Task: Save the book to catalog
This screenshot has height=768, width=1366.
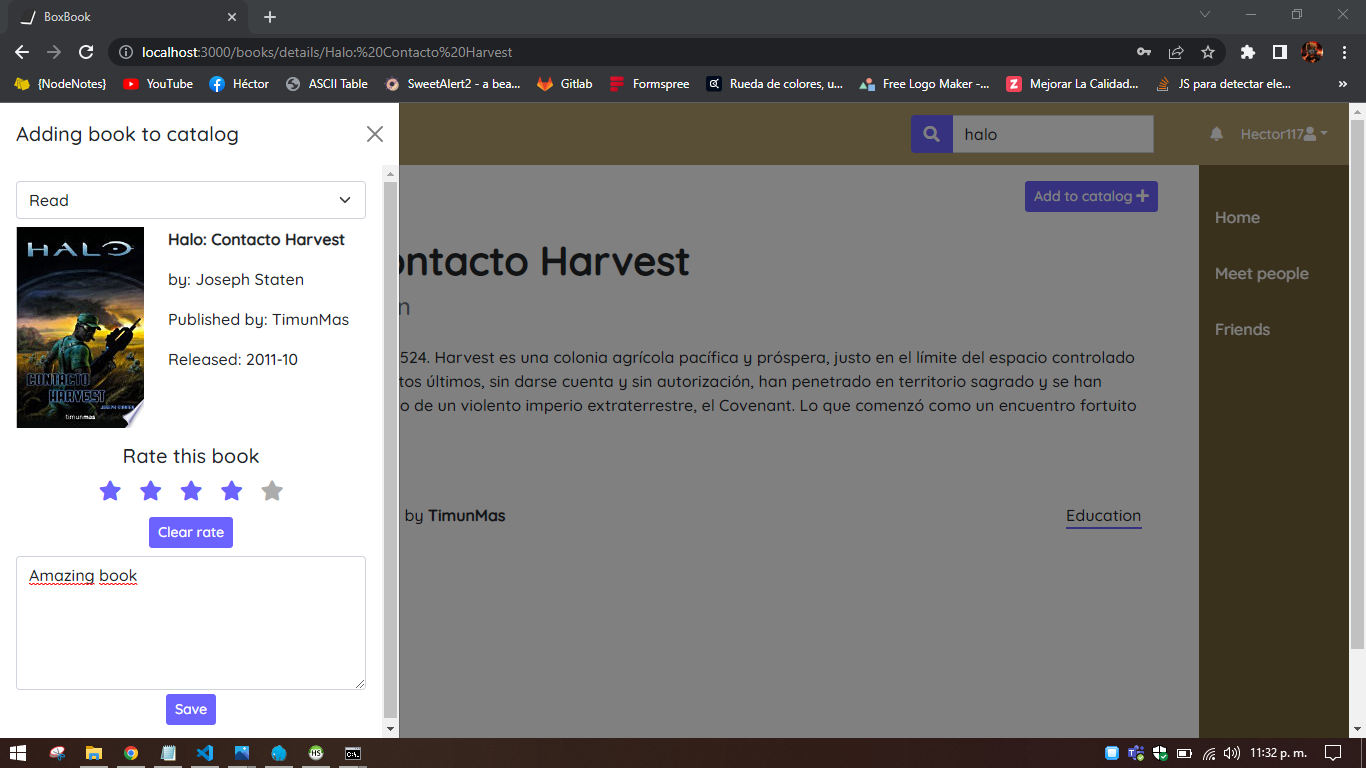Action: click(191, 709)
